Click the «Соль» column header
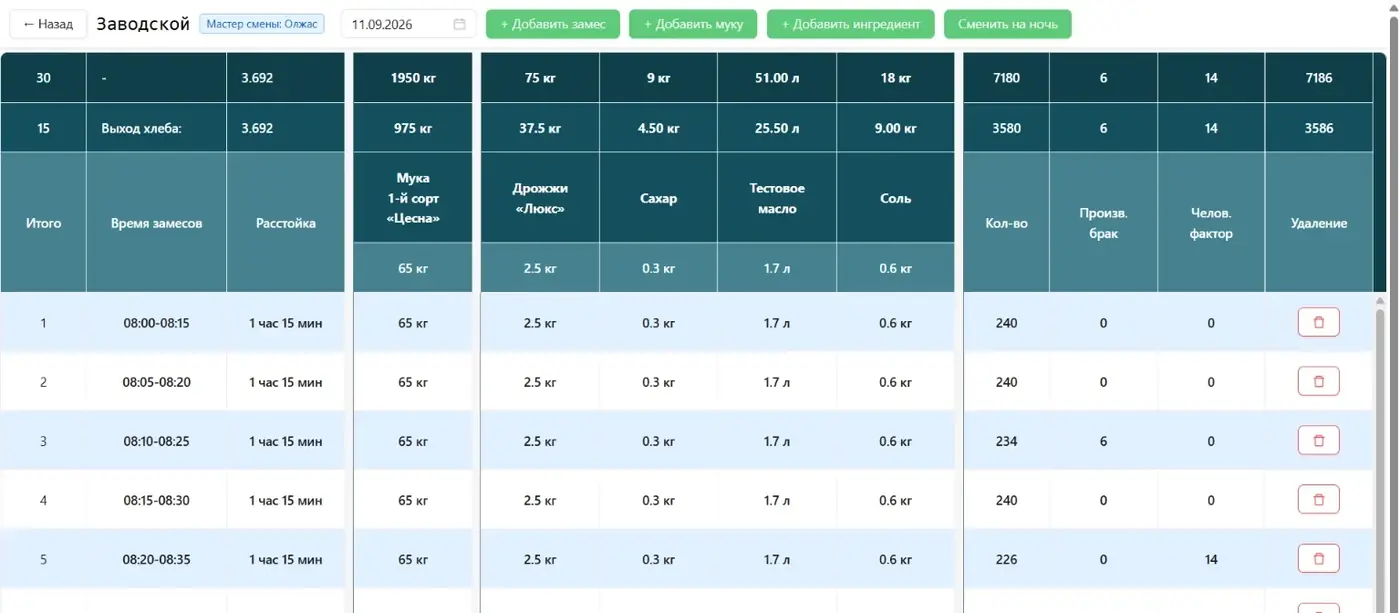The image size is (1400, 613). point(895,198)
